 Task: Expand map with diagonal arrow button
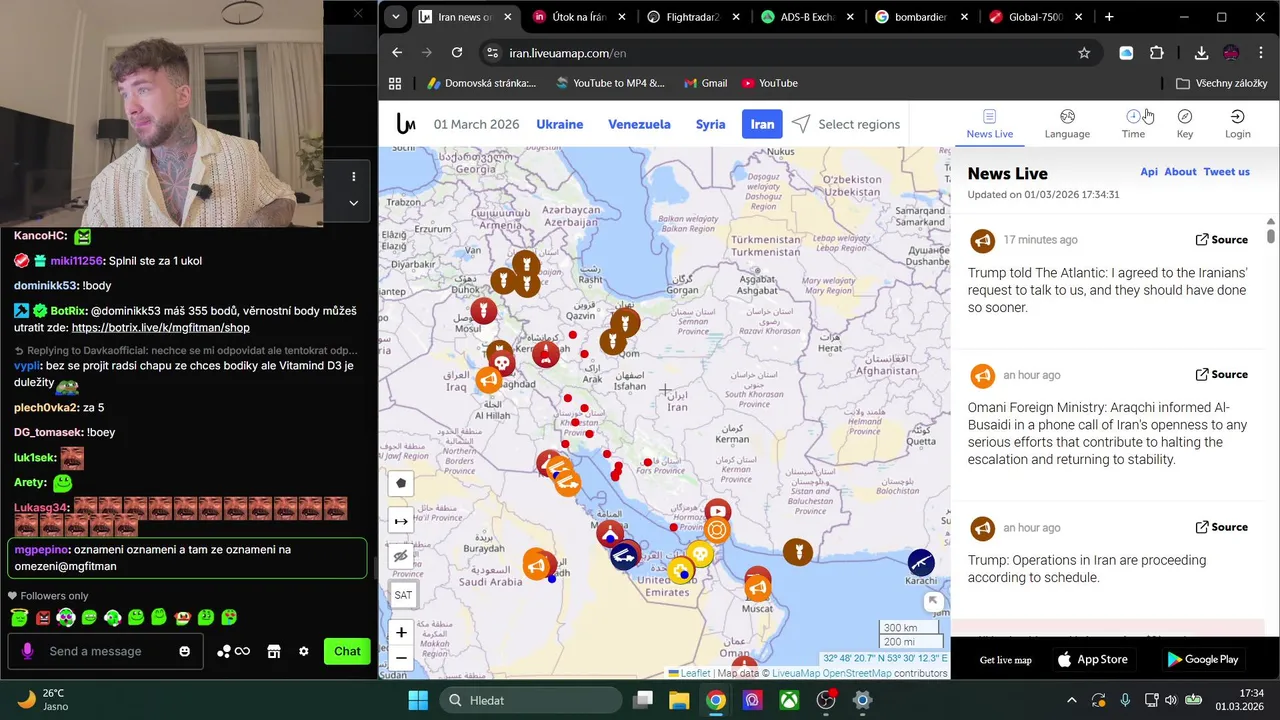click(933, 601)
